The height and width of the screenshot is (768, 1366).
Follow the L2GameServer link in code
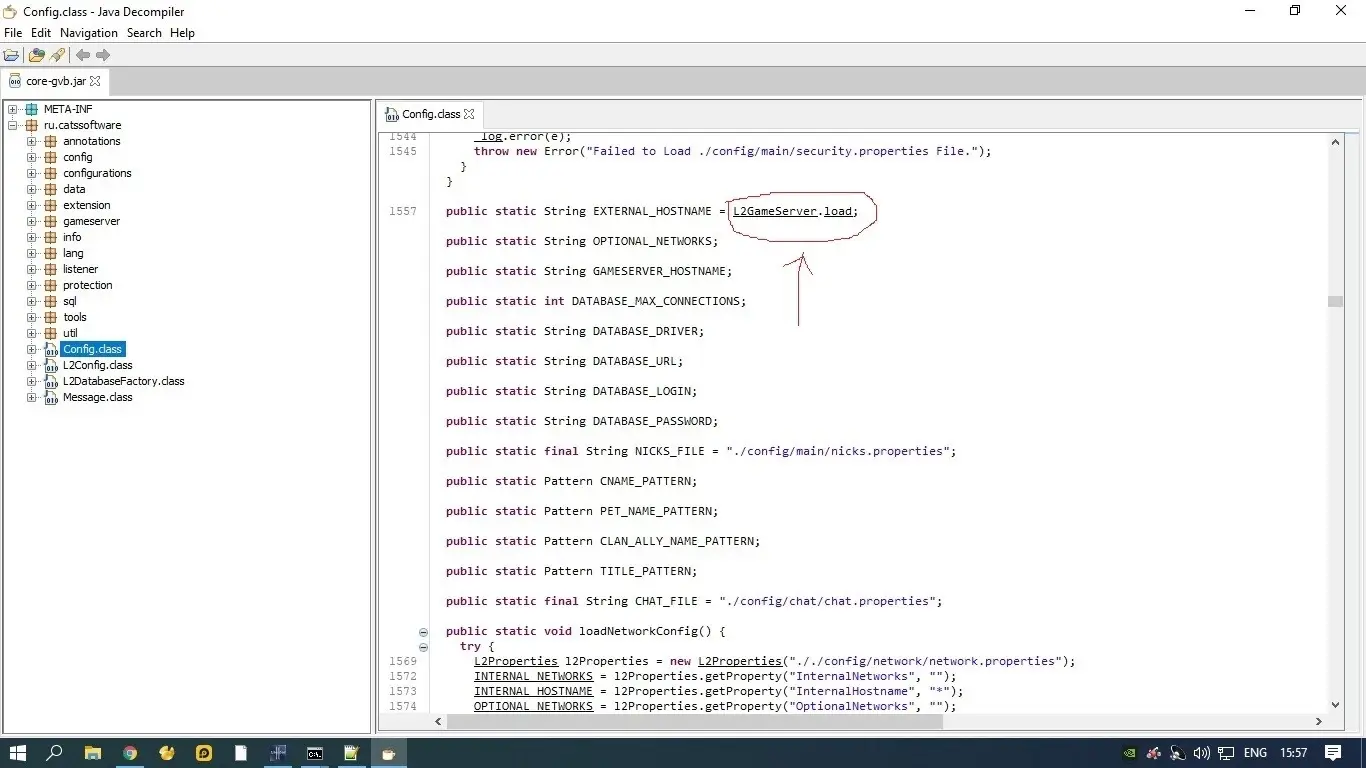click(775, 211)
